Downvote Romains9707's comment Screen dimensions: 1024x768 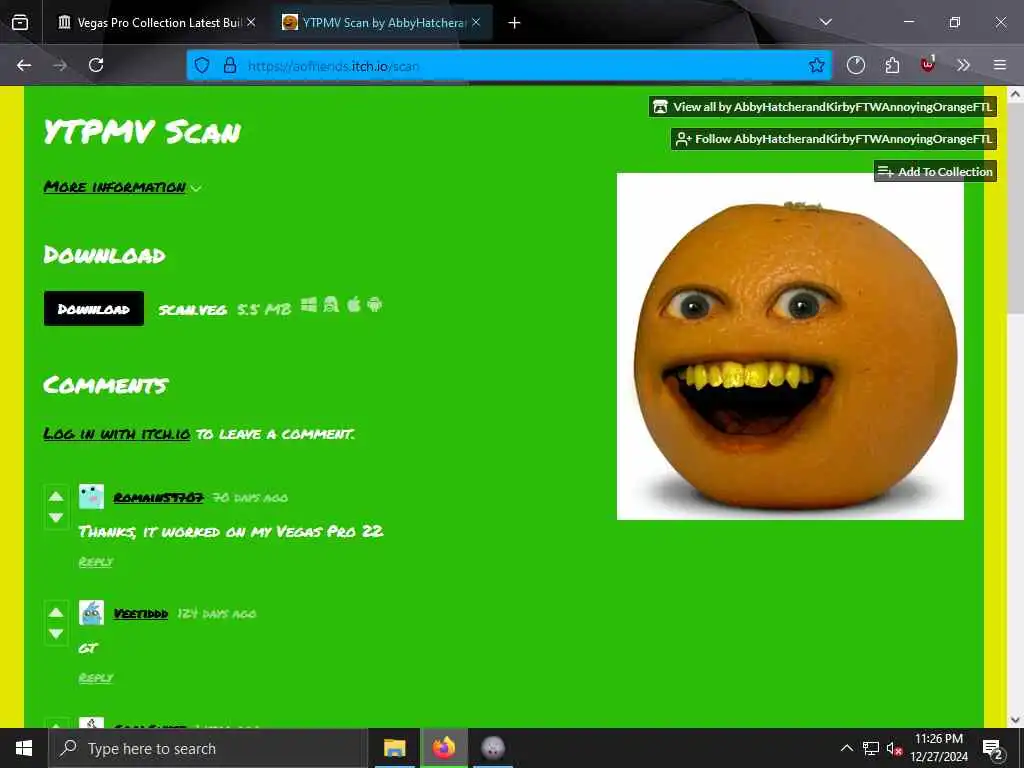(56, 518)
